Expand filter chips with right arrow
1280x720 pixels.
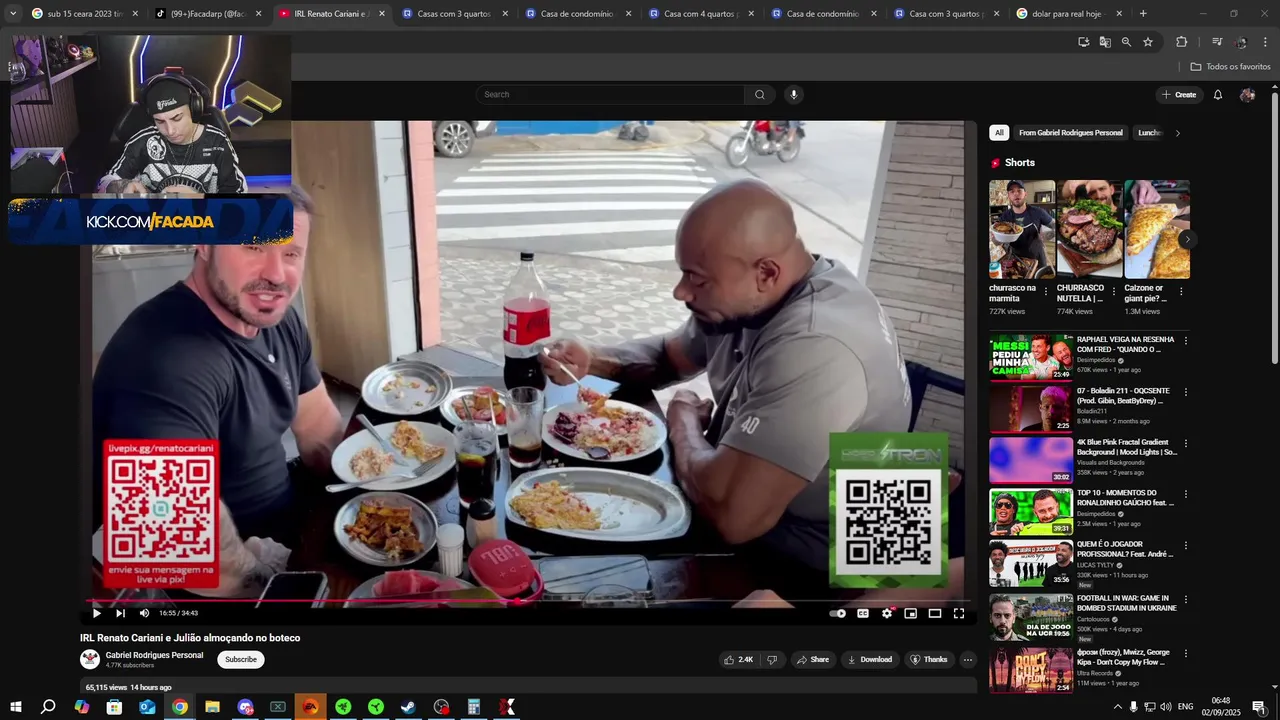pos(1178,133)
